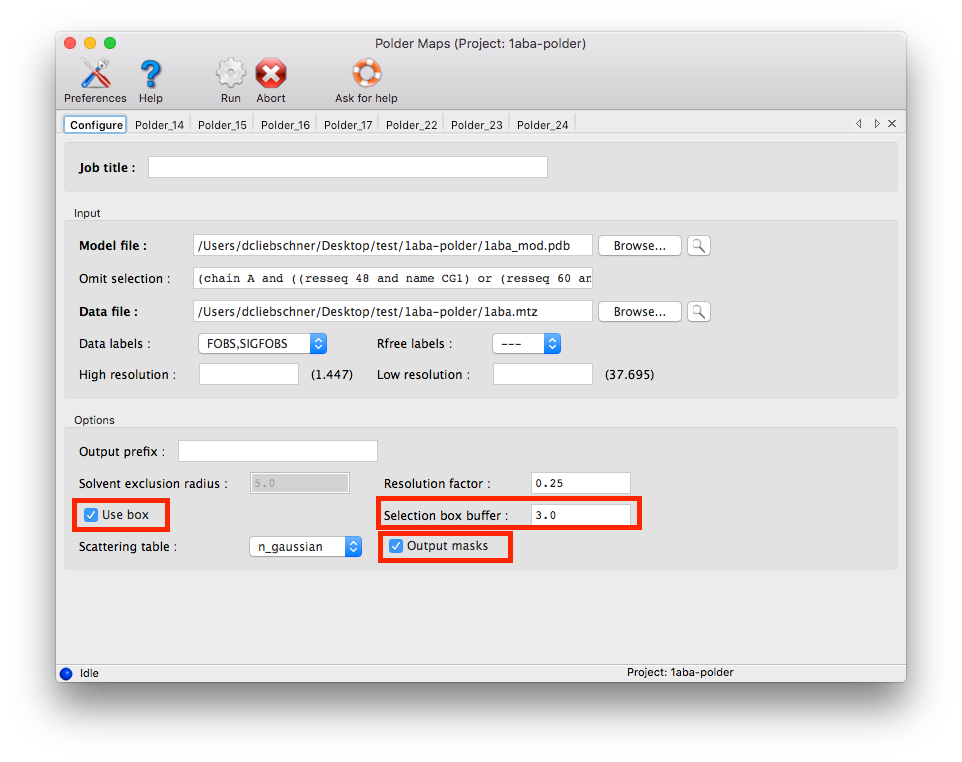Click magnifier icon next to Model file
The height and width of the screenshot is (762, 962).
699,246
